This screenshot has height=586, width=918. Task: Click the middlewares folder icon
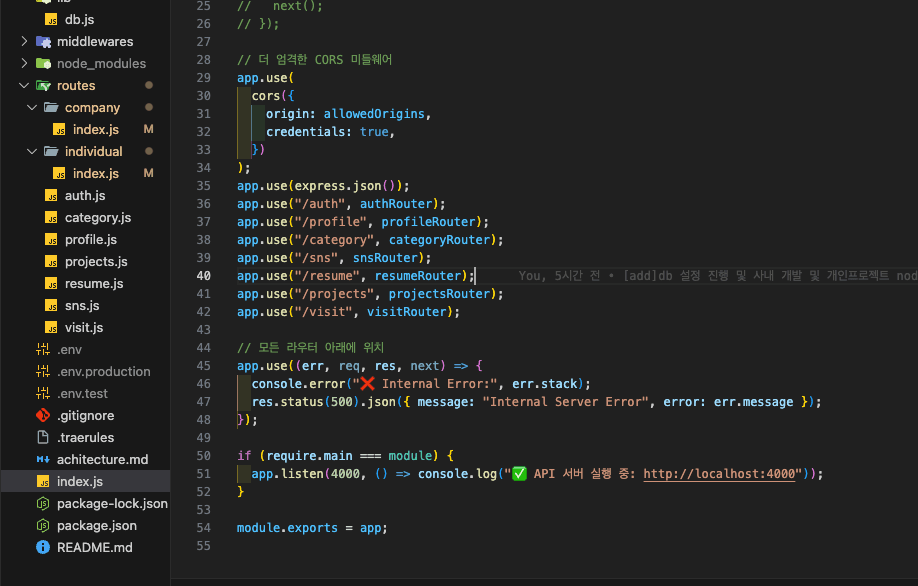[x=43, y=42]
